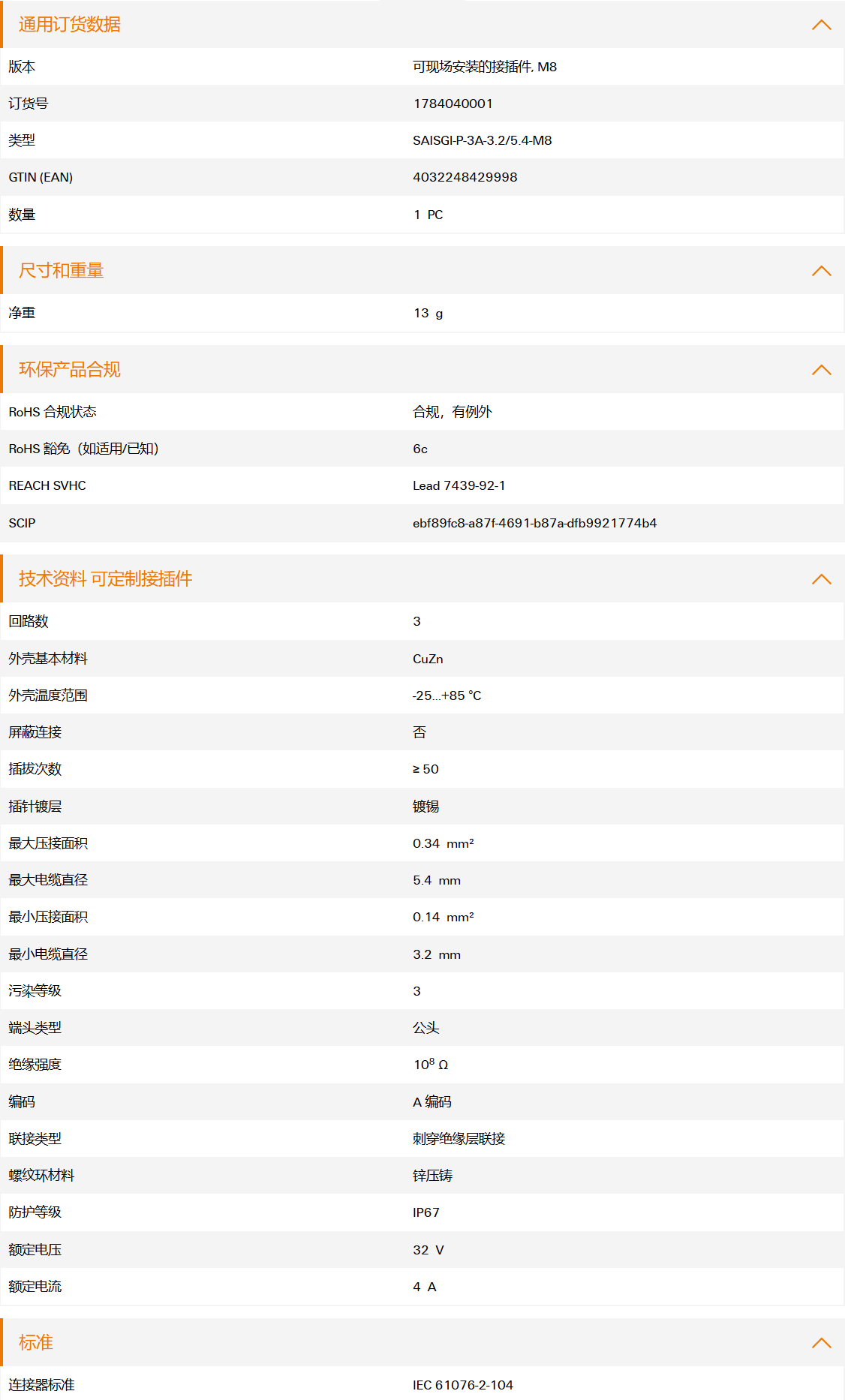
Task: Click the RoHS 合规状态 label
Action: coord(53,412)
